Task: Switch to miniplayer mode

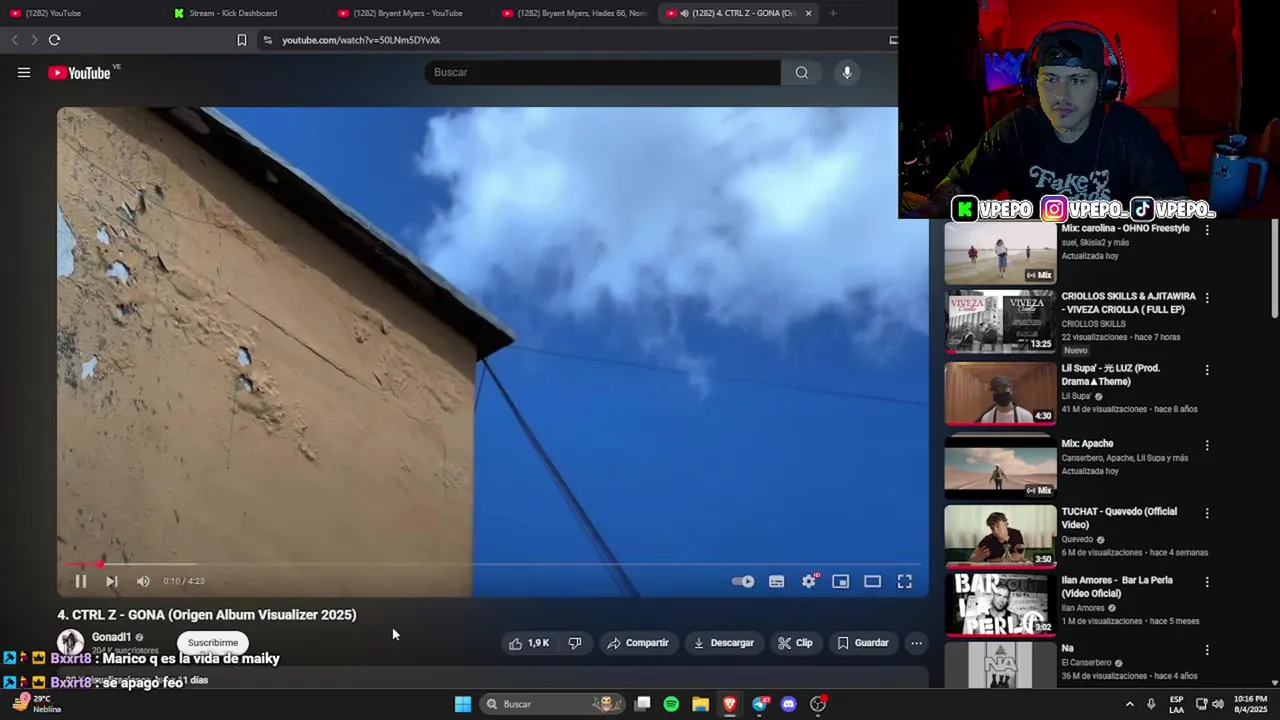Action: point(841,581)
